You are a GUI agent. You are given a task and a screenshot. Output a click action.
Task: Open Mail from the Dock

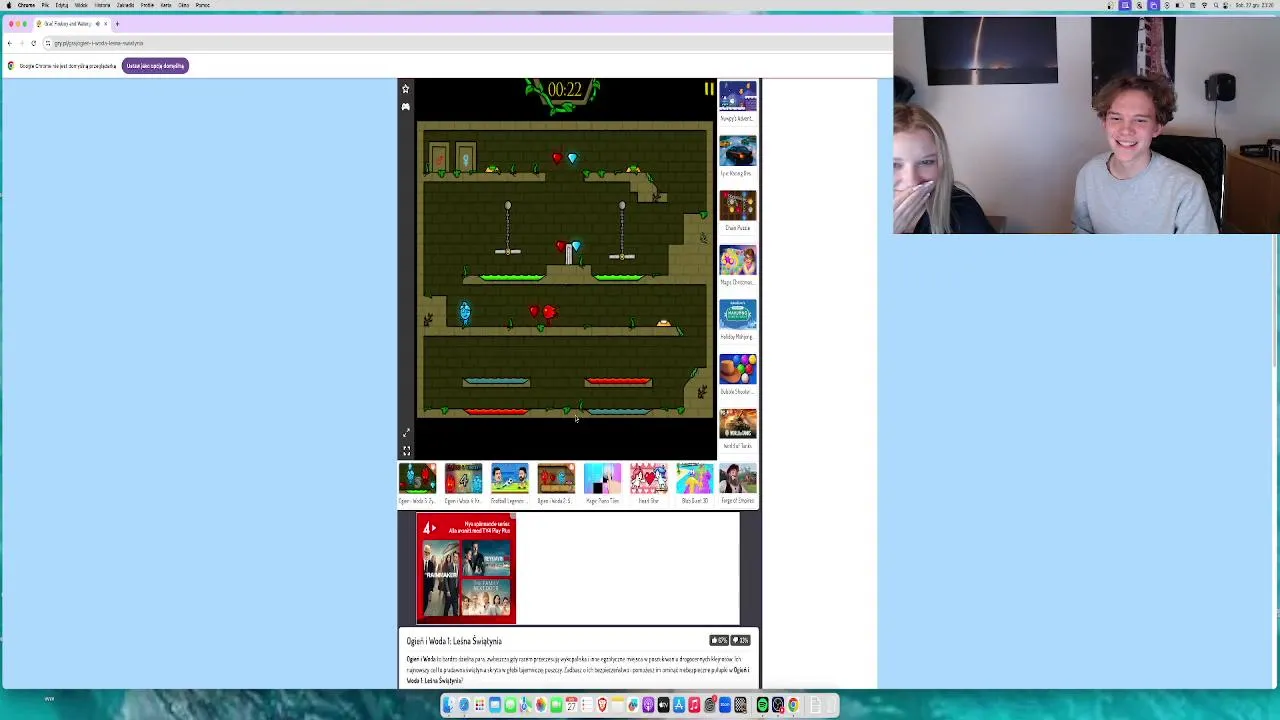tap(495, 706)
